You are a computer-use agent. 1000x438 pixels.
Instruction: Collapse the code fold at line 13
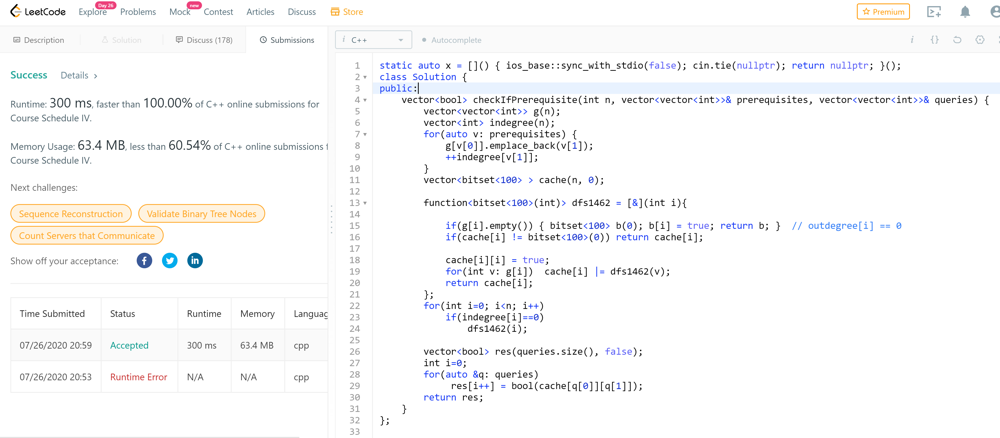point(365,203)
